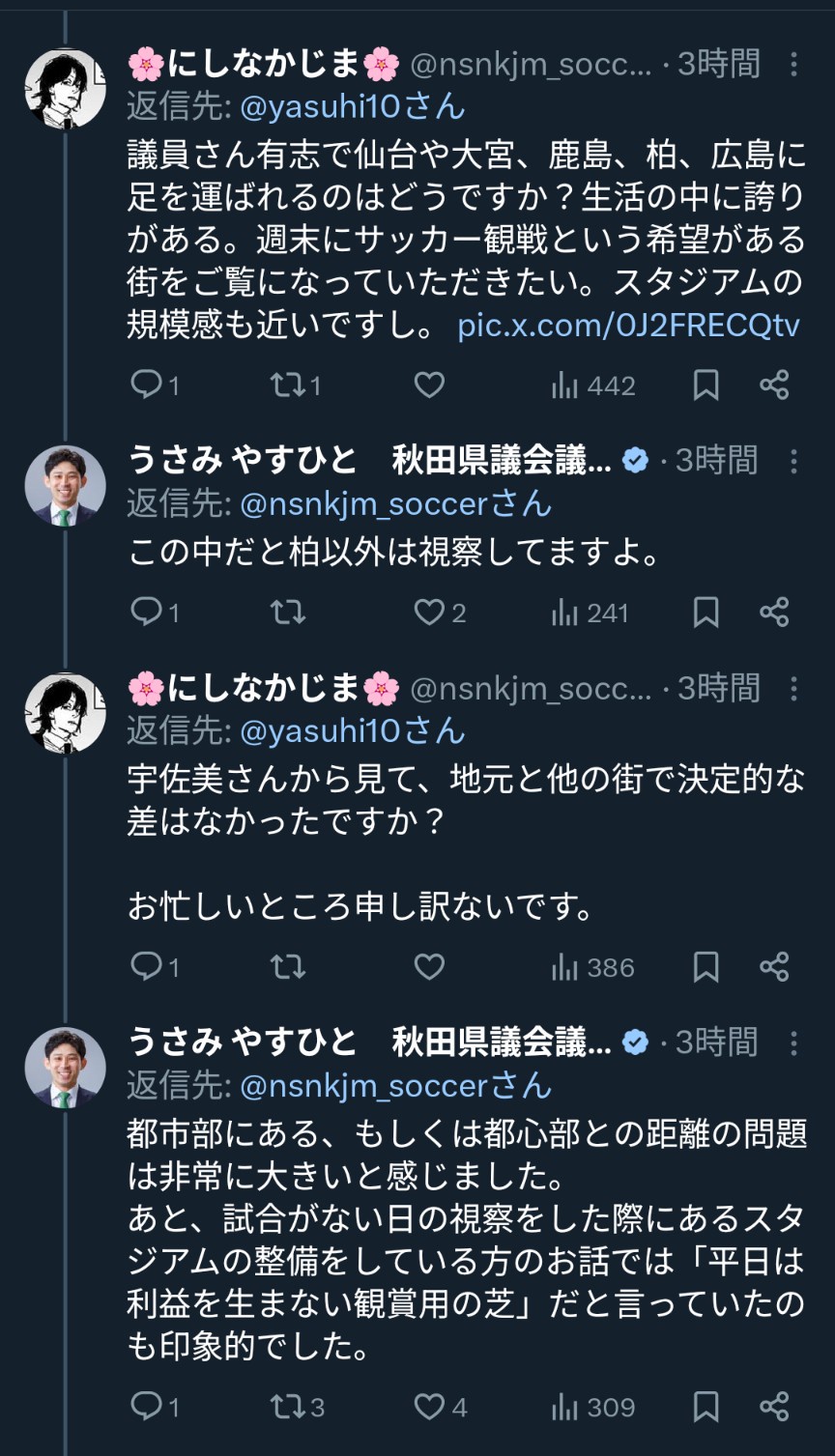Image resolution: width=835 pixels, height=1456 pixels.
Task: Open more options on the 視察してますよ tweet
Action: point(793,461)
